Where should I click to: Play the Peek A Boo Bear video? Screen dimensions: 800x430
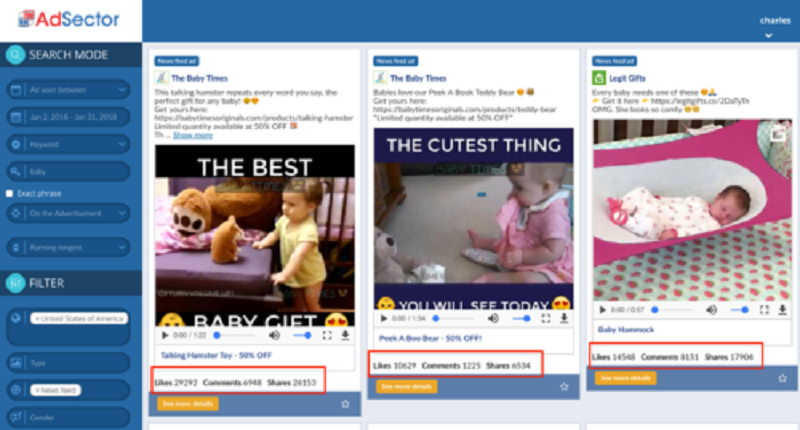[384, 318]
